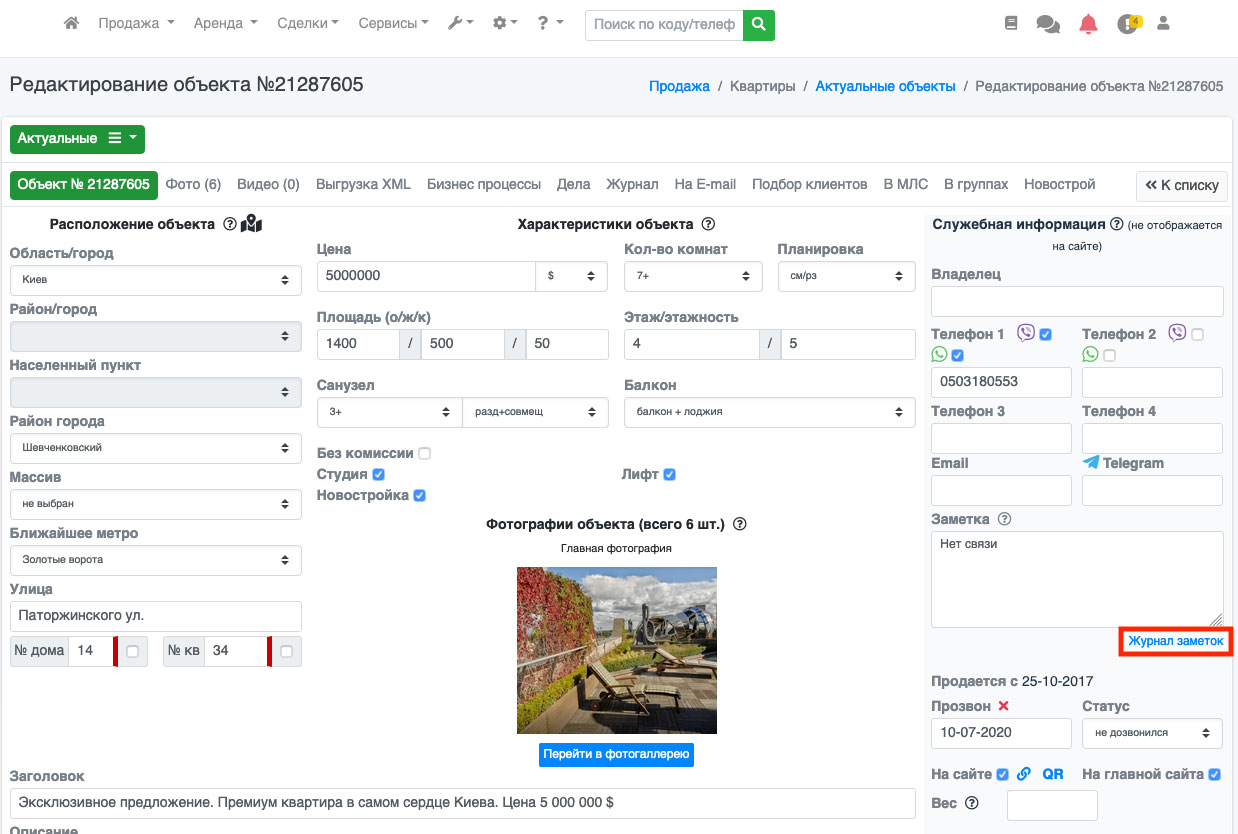The height and width of the screenshot is (834, 1238).
Task: Click the user profile icon
Action: [1163, 23]
